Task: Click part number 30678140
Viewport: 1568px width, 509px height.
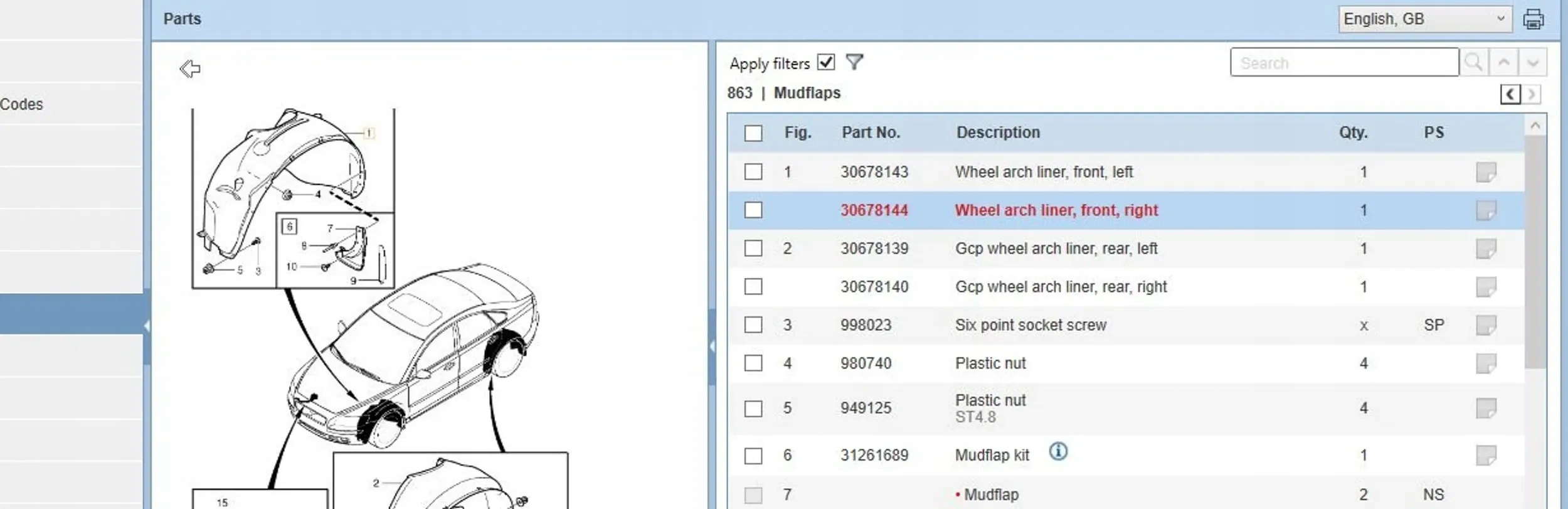Action: tap(874, 287)
